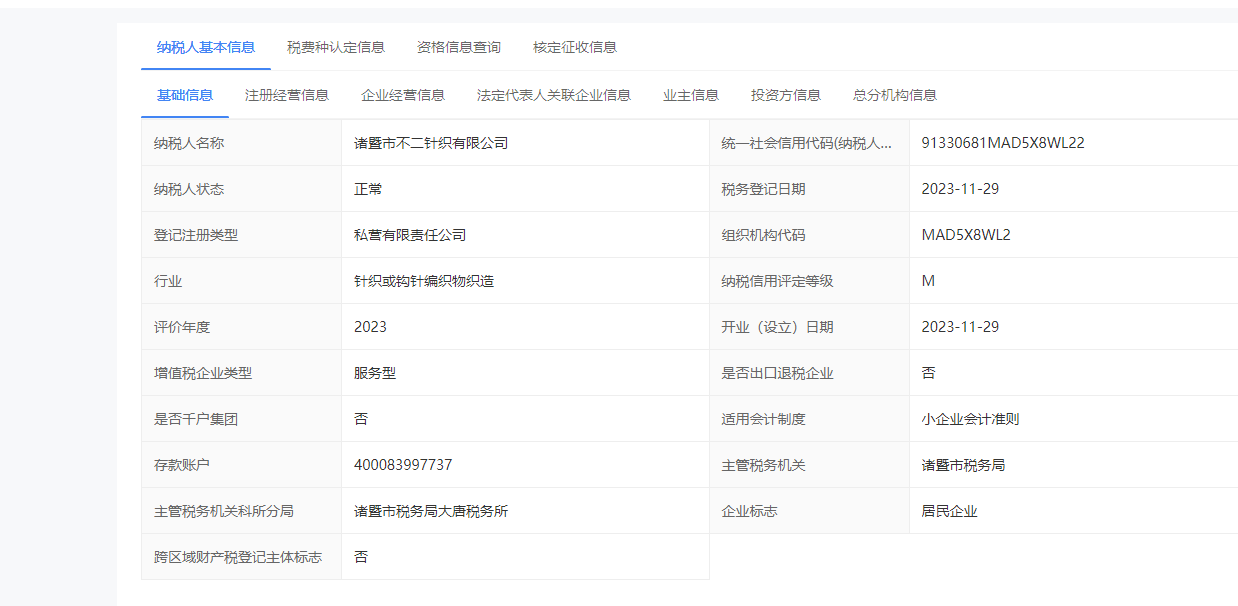
Task: Click the truncated 统一社会信用代码 label
Action: (x=806, y=143)
